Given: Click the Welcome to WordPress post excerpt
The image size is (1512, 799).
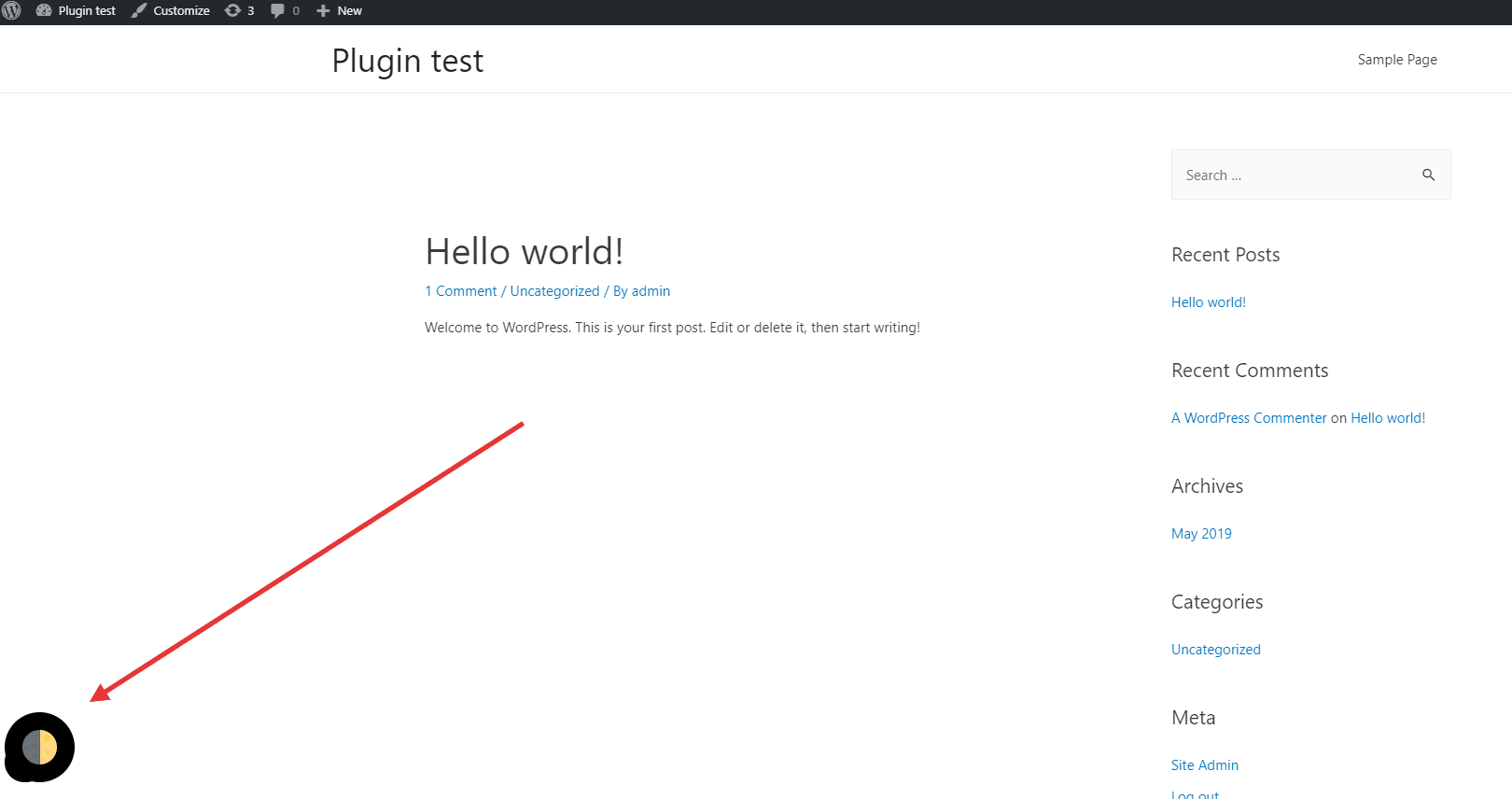Looking at the screenshot, I should pyautogui.click(x=672, y=328).
